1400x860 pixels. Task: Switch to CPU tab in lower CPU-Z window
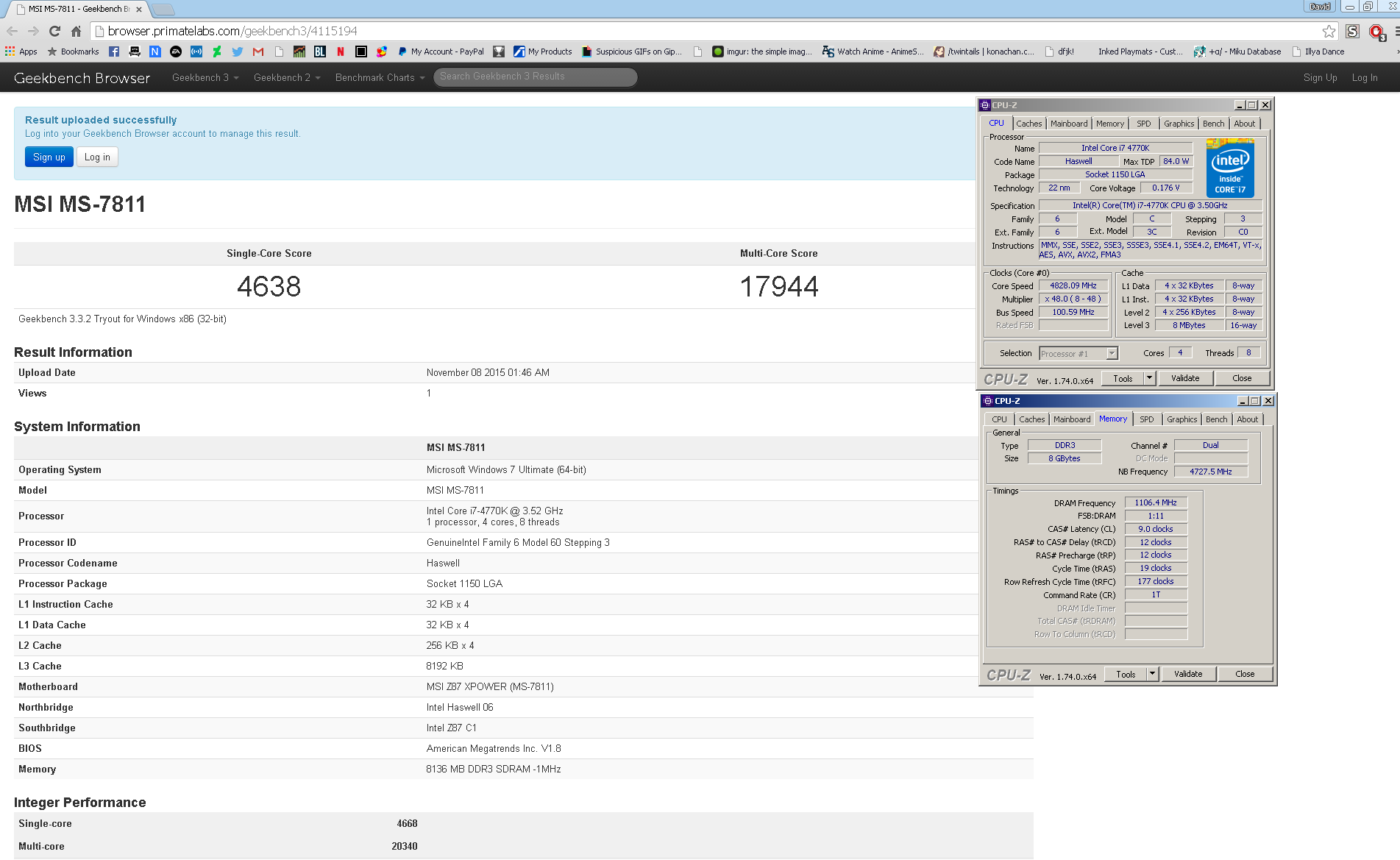coord(999,419)
